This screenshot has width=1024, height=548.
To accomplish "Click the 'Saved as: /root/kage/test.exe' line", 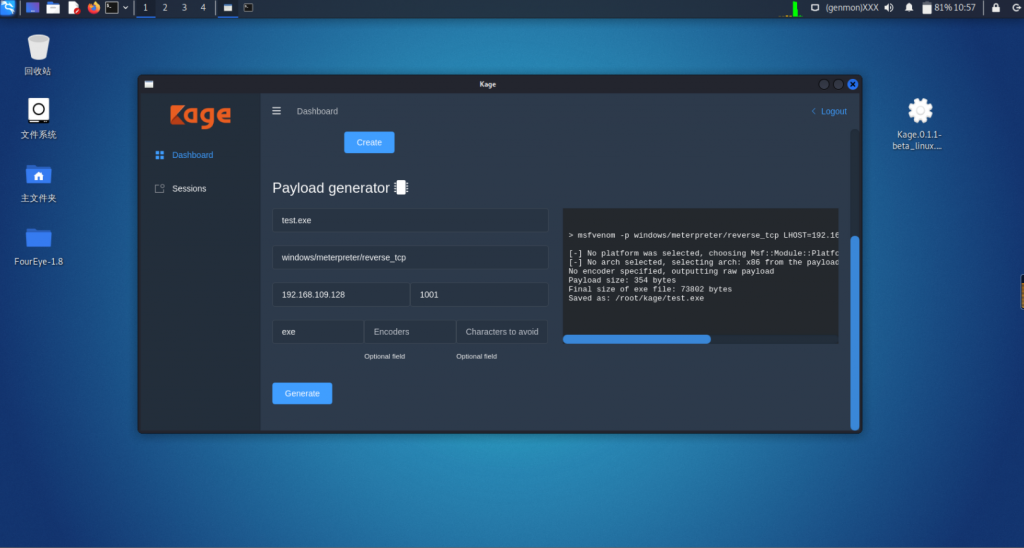I will 636,298.
